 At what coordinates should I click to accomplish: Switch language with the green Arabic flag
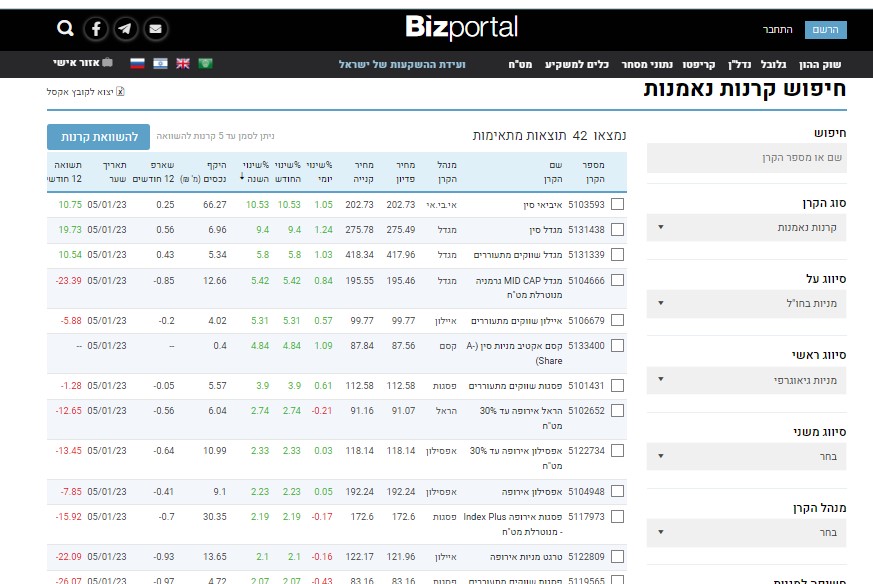point(205,63)
